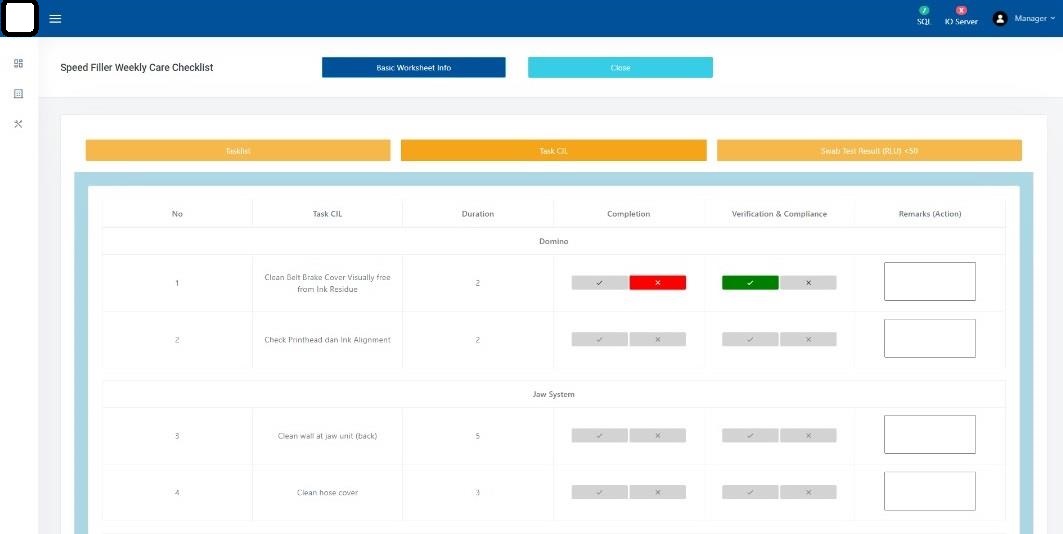The height and width of the screenshot is (534, 1063).
Task: Set task 4 verification check to passed
Action: pyautogui.click(x=750, y=492)
